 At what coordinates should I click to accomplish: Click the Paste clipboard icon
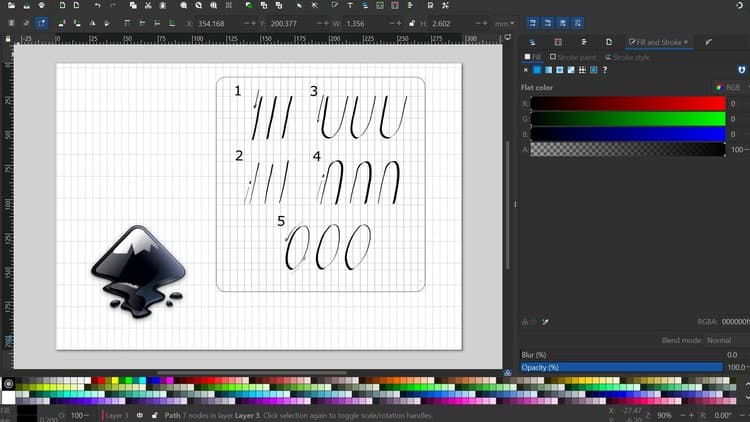point(163,5)
